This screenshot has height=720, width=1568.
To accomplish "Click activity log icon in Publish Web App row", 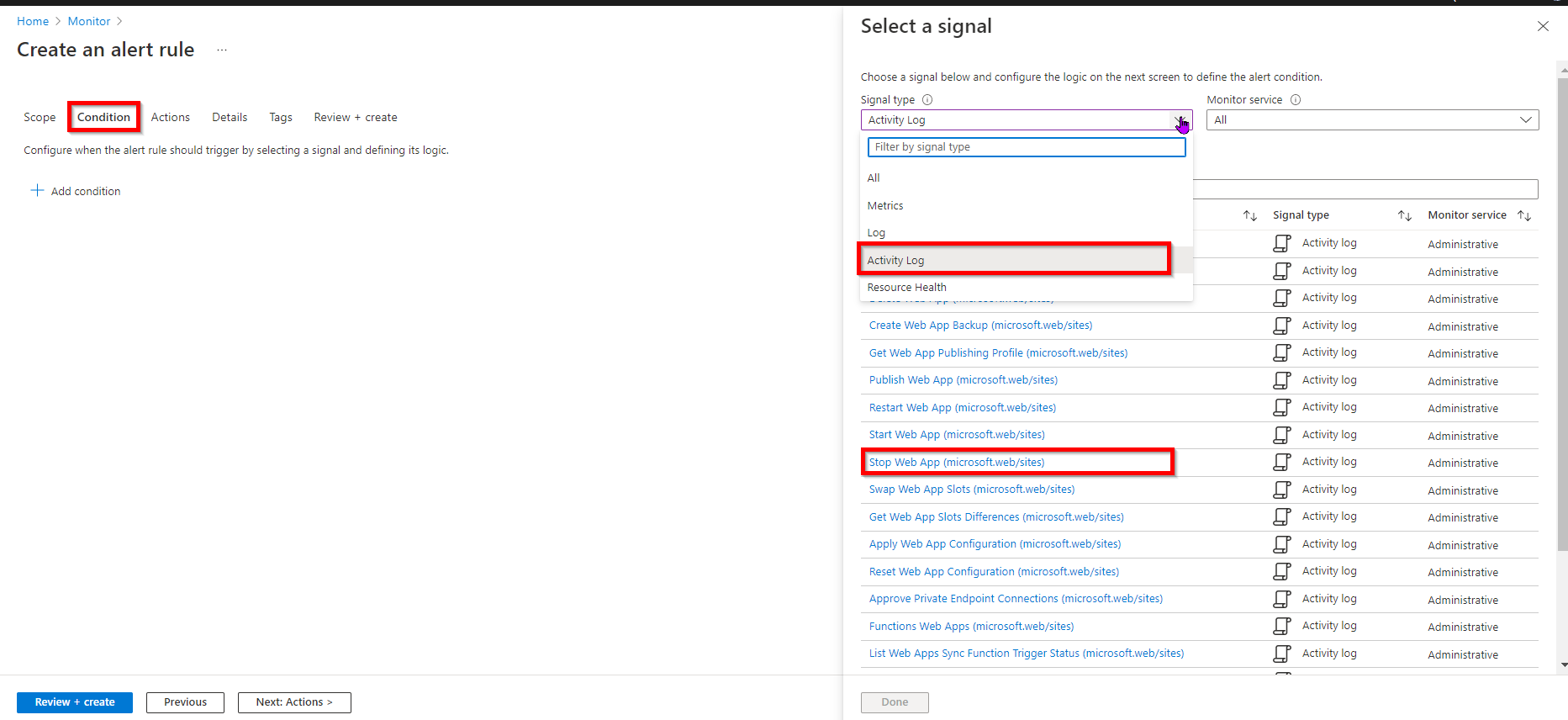I will tap(1282, 380).
